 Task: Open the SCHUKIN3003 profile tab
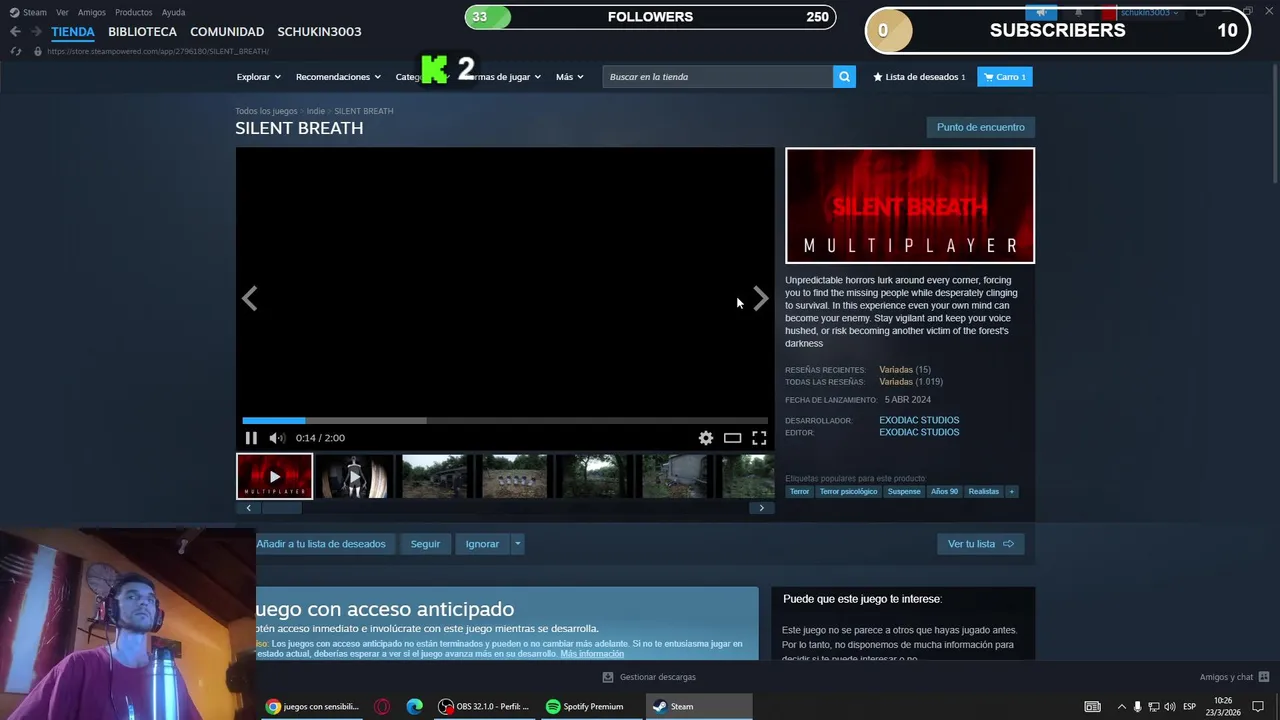tap(319, 31)
